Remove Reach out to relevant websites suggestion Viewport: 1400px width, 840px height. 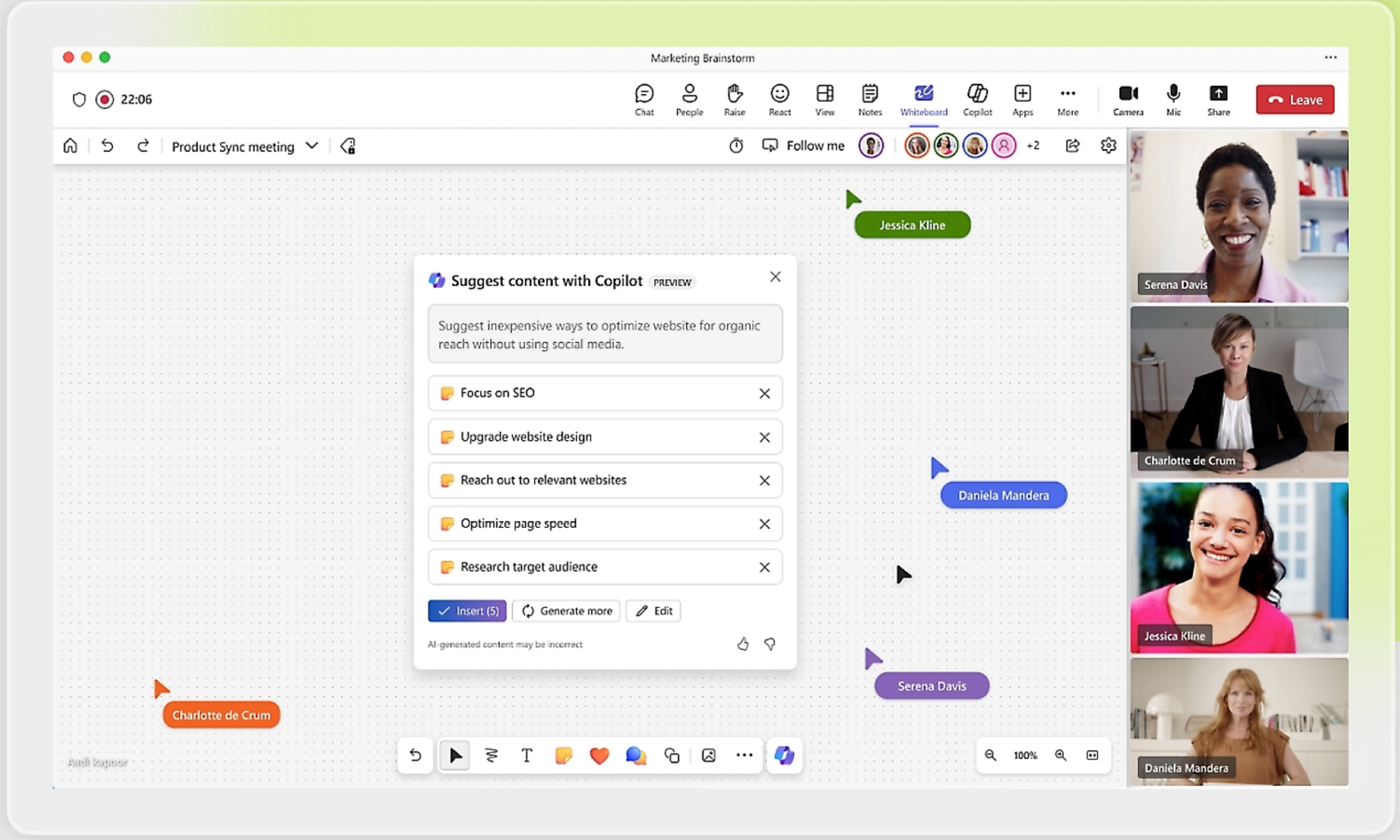click(765, 481)
